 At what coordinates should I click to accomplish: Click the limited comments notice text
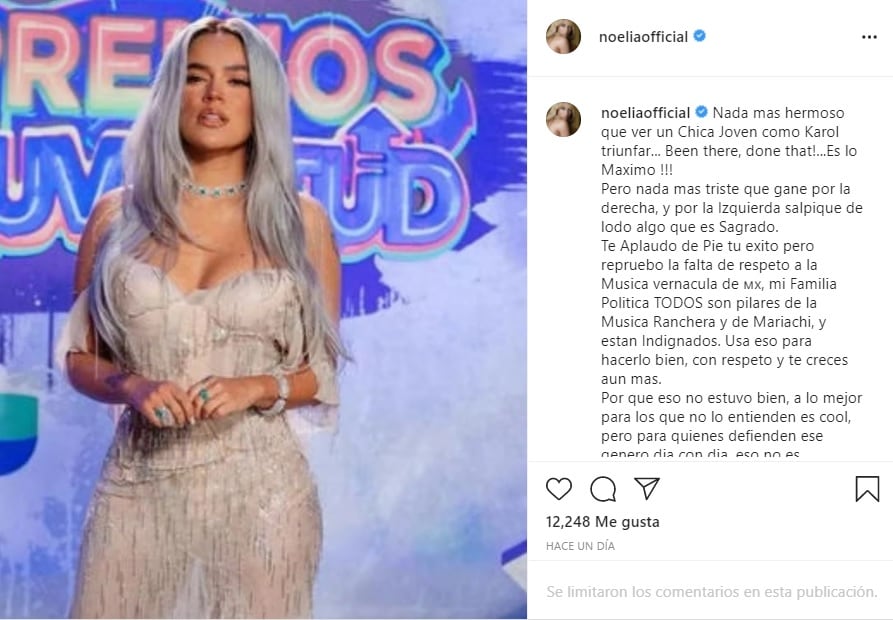coord(712,592)
